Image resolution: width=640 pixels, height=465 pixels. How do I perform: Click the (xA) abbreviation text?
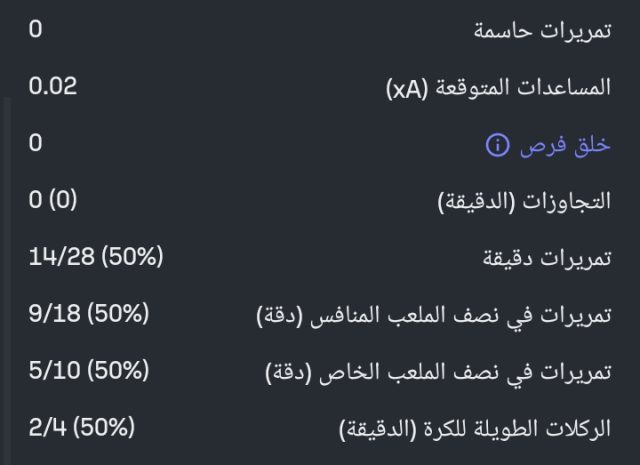click(x=407, y=89)
